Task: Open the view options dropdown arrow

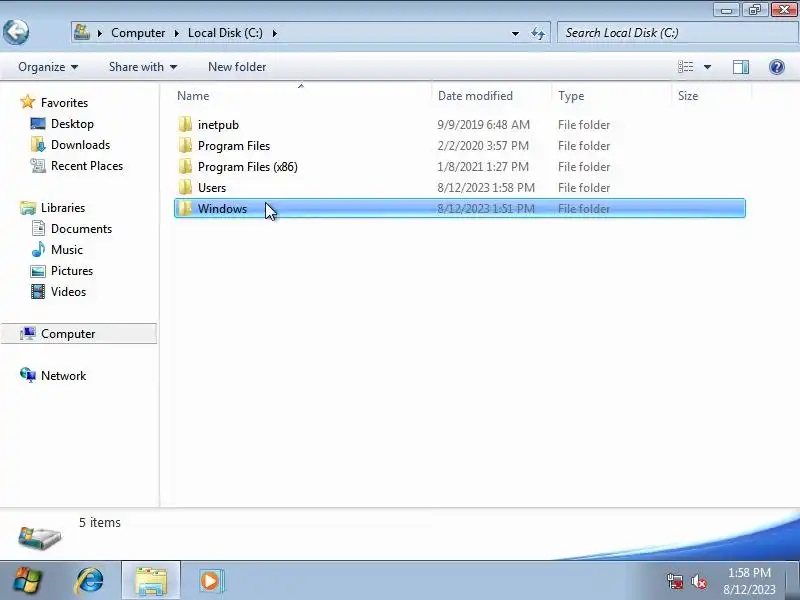Action: click(708, 67)
